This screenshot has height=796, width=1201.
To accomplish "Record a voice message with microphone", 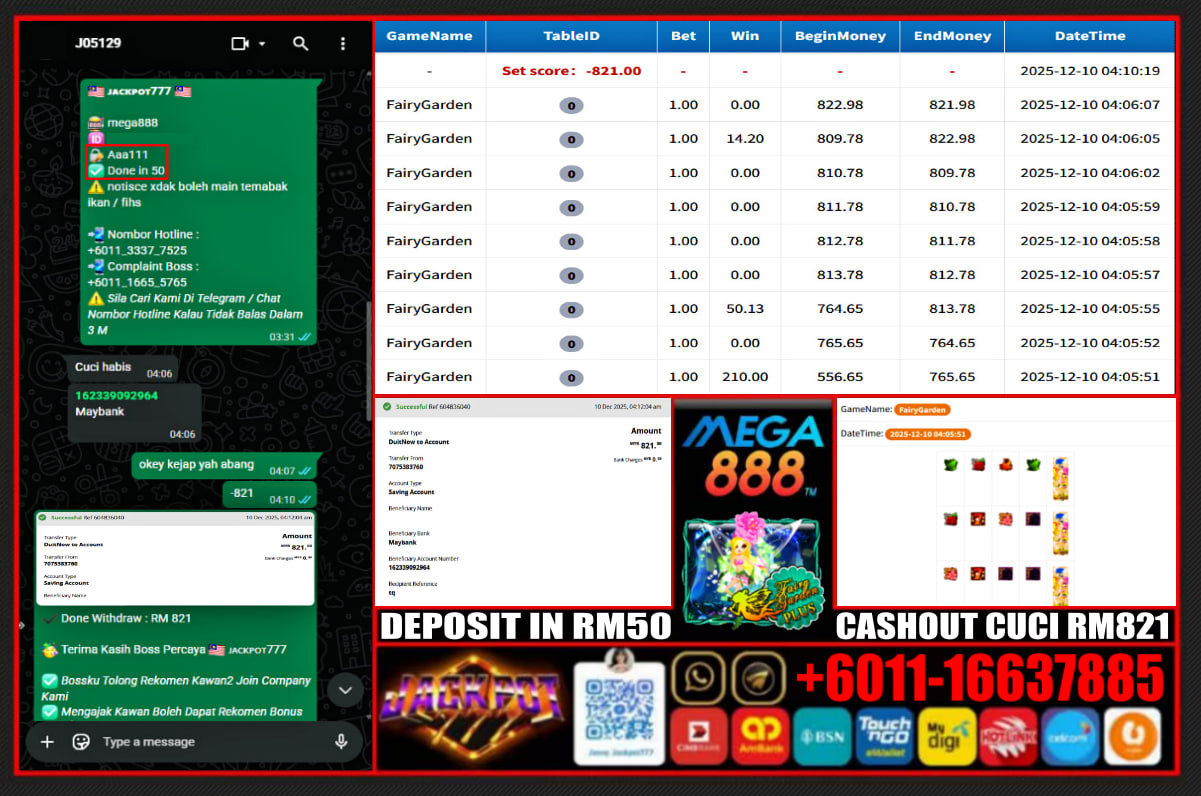I will coord(341,741).
